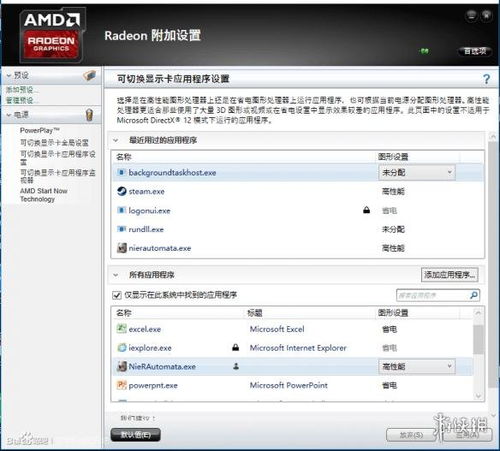Image resolution: width=500 pixels, height=451 pixels.
Task: Click the steam.exe Steam icon
Action: coord(122,191)
